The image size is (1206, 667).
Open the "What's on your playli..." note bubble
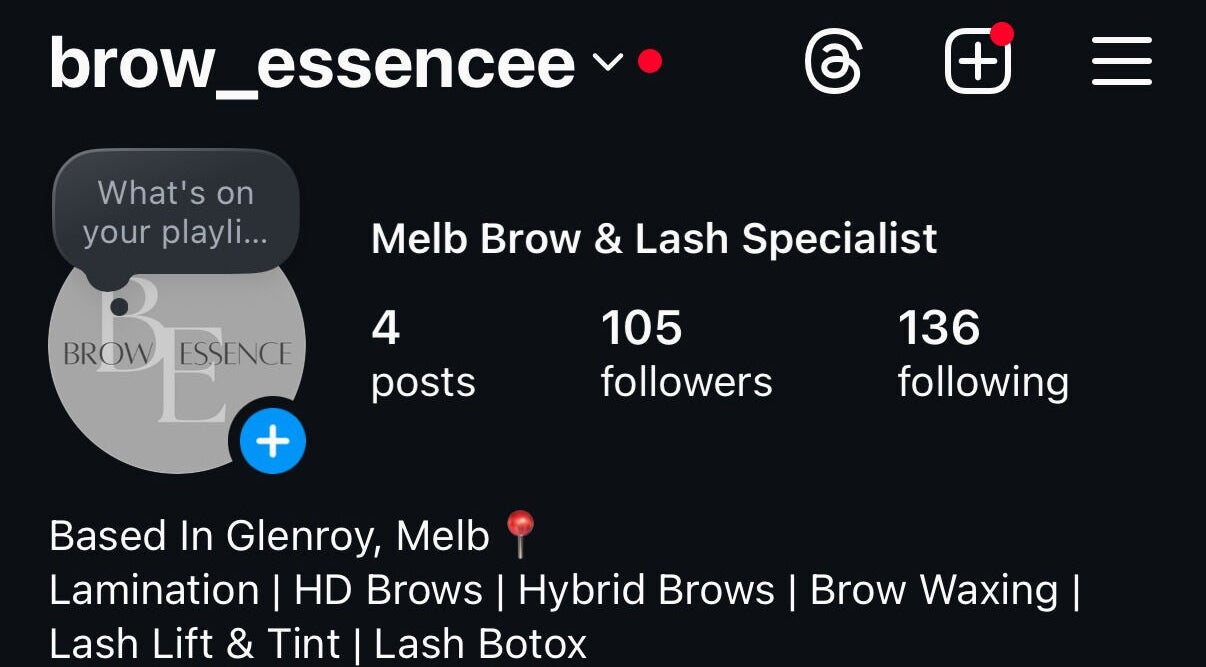click(176, 212)
